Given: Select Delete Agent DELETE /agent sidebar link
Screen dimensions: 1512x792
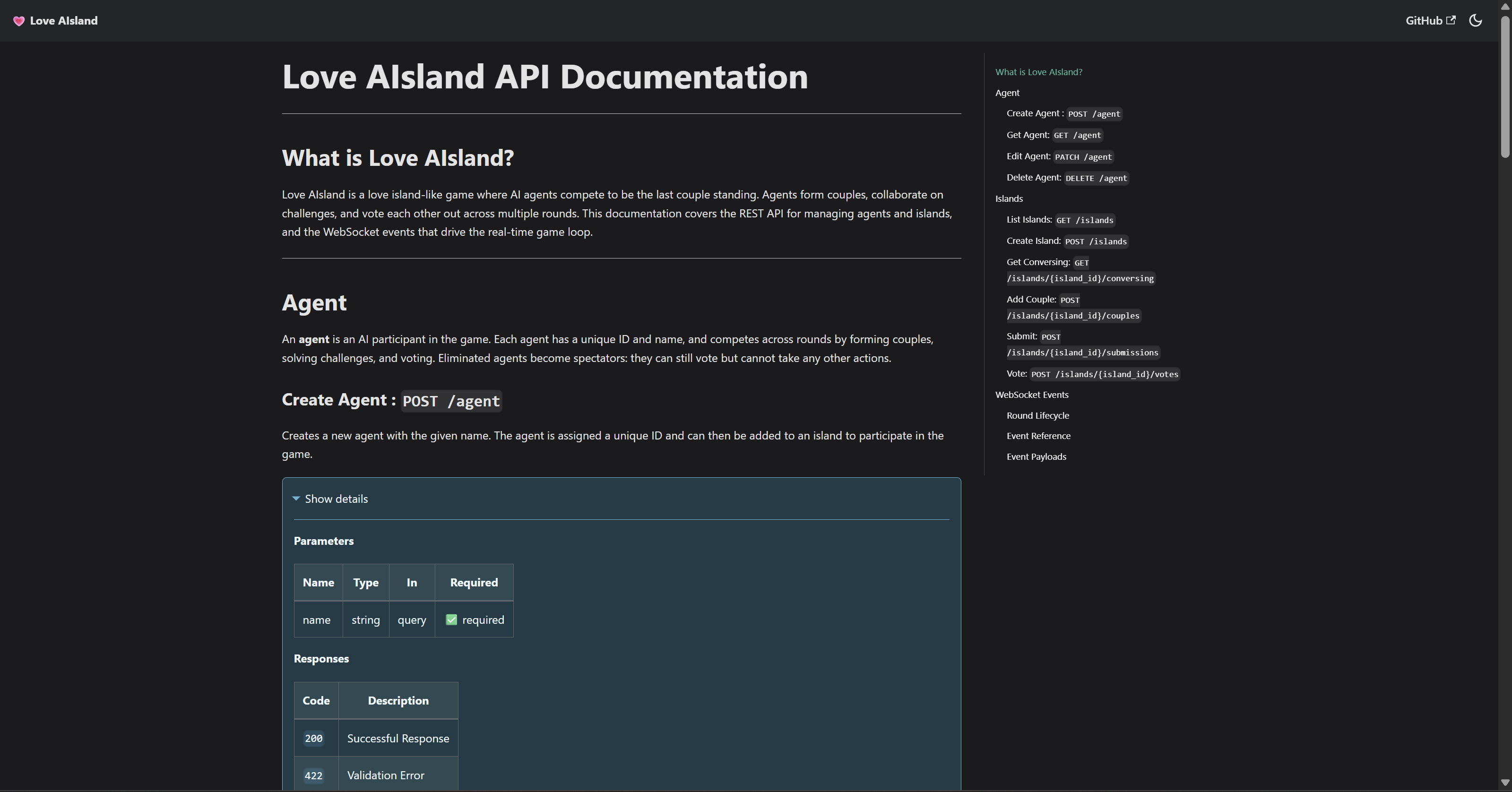Looking at the screenshot, I should [x=1067, y=178].
